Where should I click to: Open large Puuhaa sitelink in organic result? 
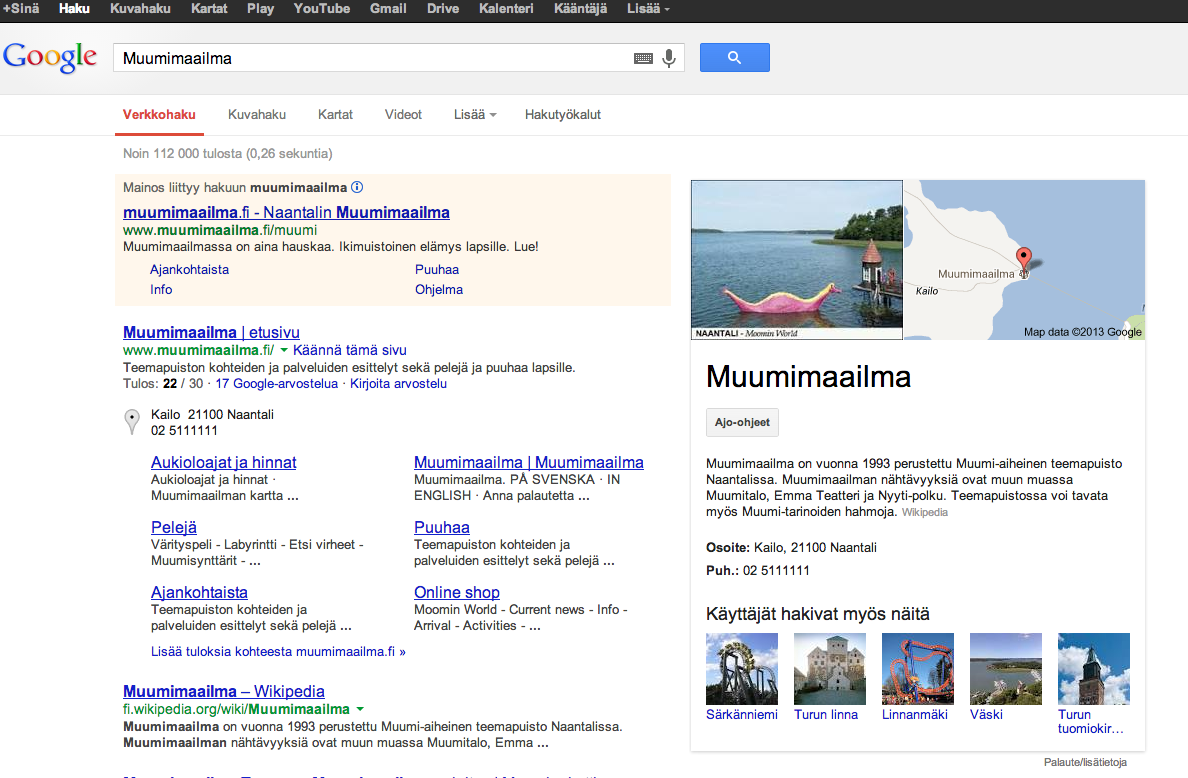pos(442,527)
